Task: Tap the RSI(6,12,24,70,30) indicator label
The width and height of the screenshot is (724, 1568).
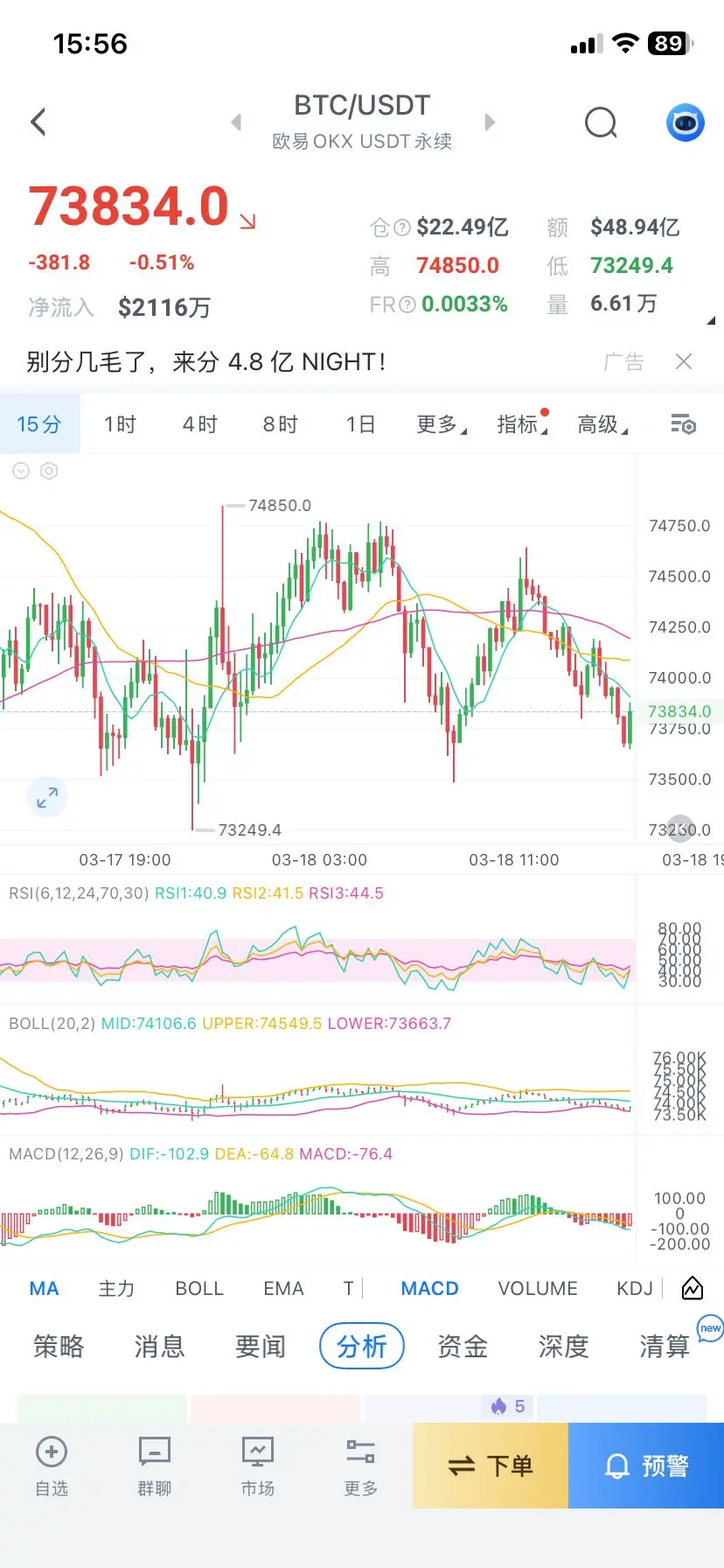Action: (79, 893)
